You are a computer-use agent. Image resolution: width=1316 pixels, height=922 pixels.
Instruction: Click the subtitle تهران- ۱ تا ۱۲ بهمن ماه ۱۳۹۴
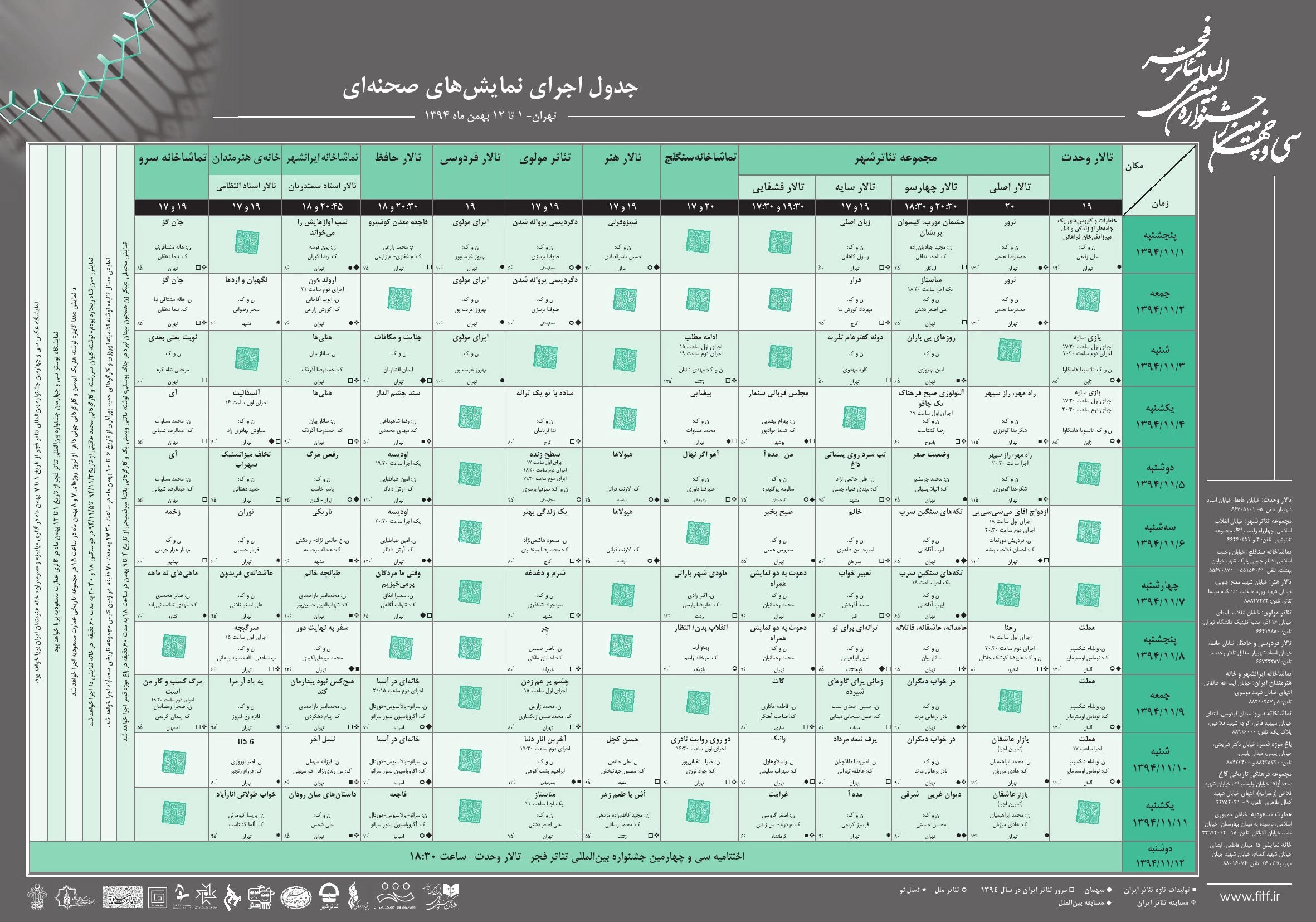coord(490,116)
